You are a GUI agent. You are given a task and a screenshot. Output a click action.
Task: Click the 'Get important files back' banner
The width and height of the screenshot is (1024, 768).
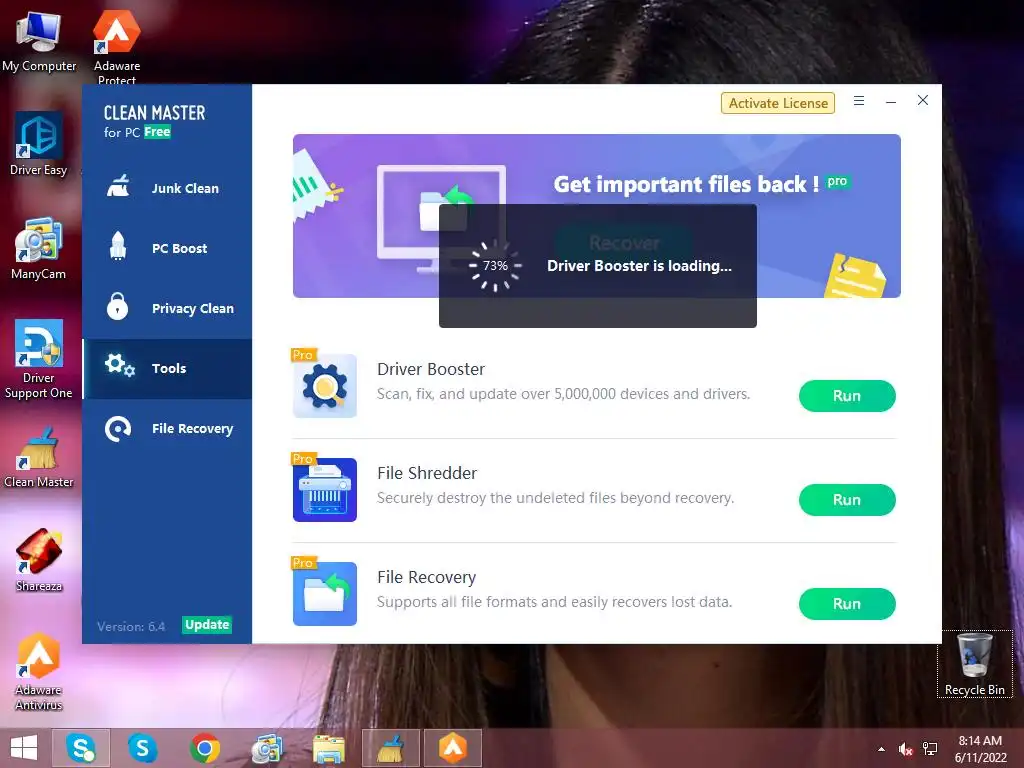pos(596,216)
